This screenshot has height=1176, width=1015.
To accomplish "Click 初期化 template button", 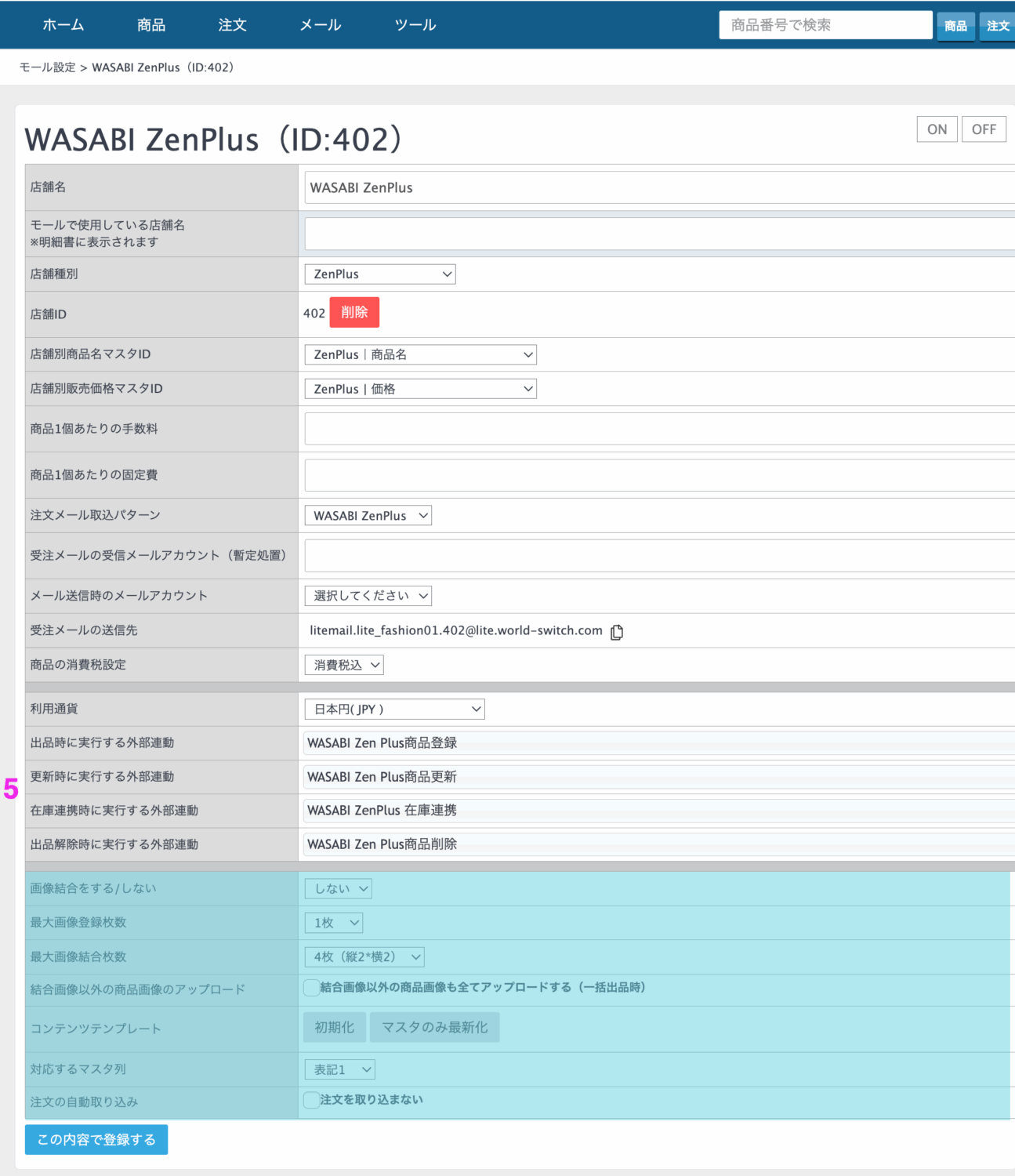I will (x=335, y=1028).
